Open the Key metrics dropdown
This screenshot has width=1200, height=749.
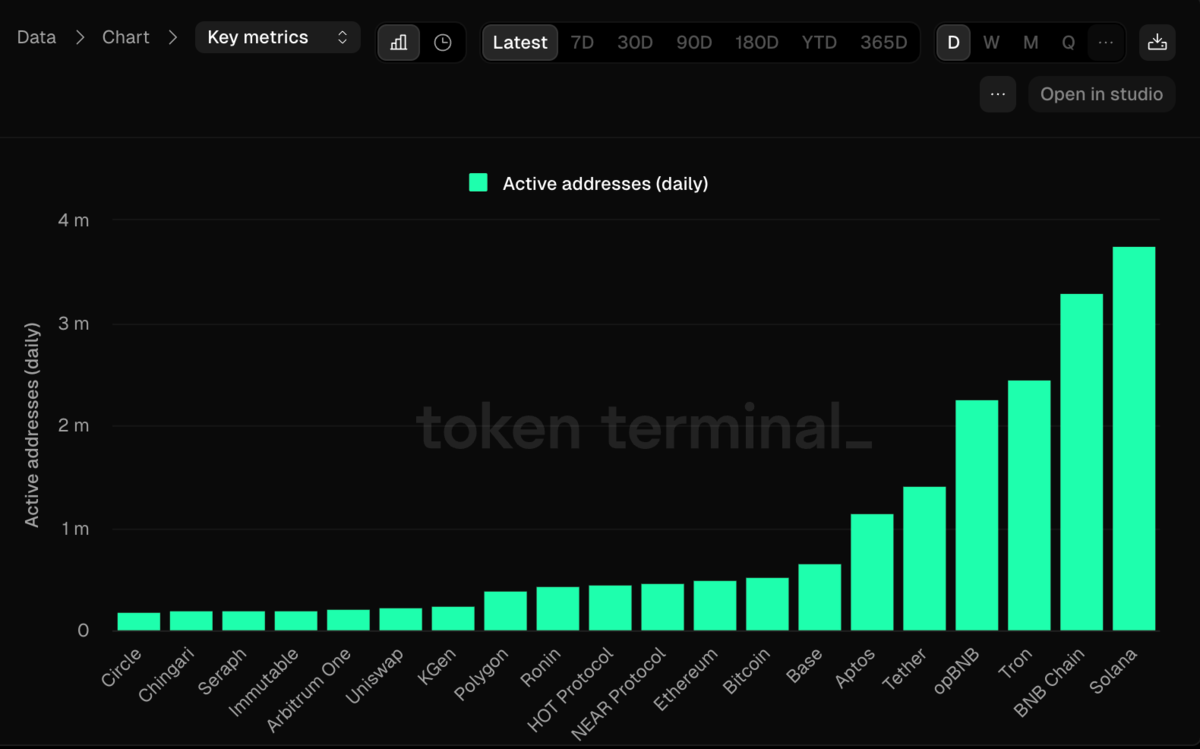point(278,37)
